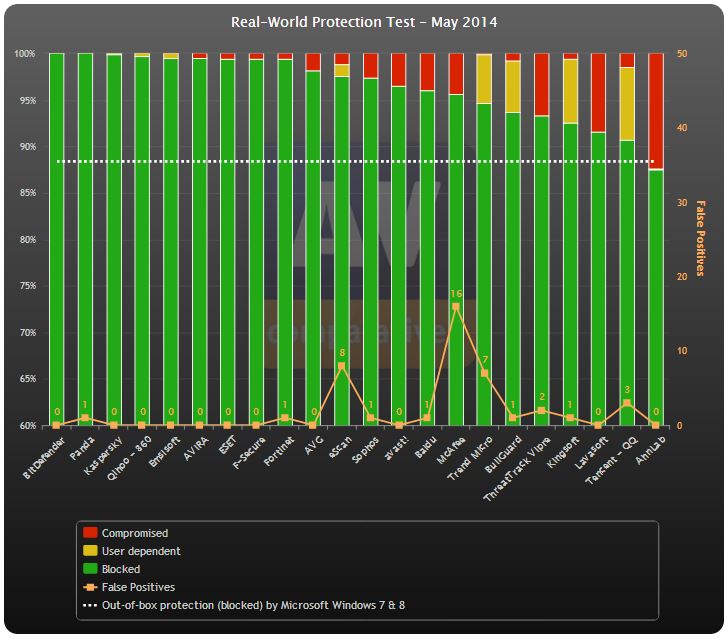Click the ThreatTrack Vipre marker labeled 2
Image resolution: width=728 pixels, height=638 pixels.
[x=542, y=411]
